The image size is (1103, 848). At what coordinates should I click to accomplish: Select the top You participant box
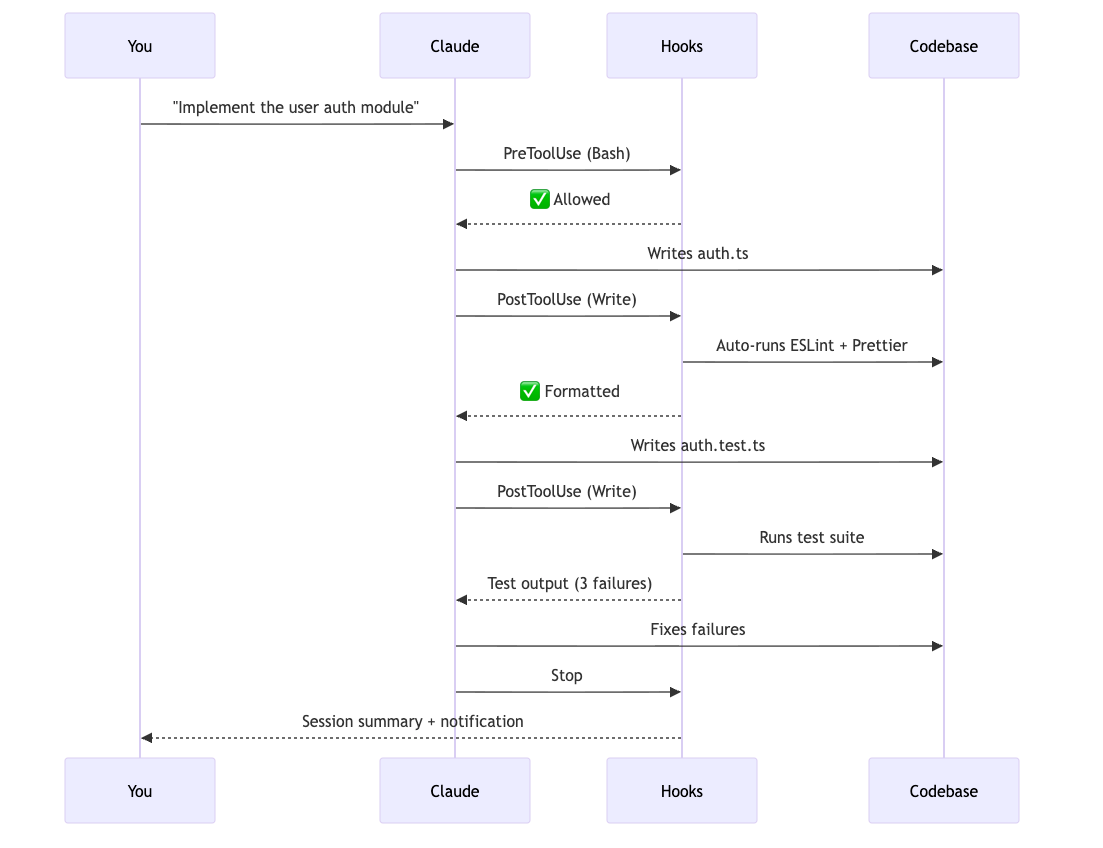[x=140, y=46]
